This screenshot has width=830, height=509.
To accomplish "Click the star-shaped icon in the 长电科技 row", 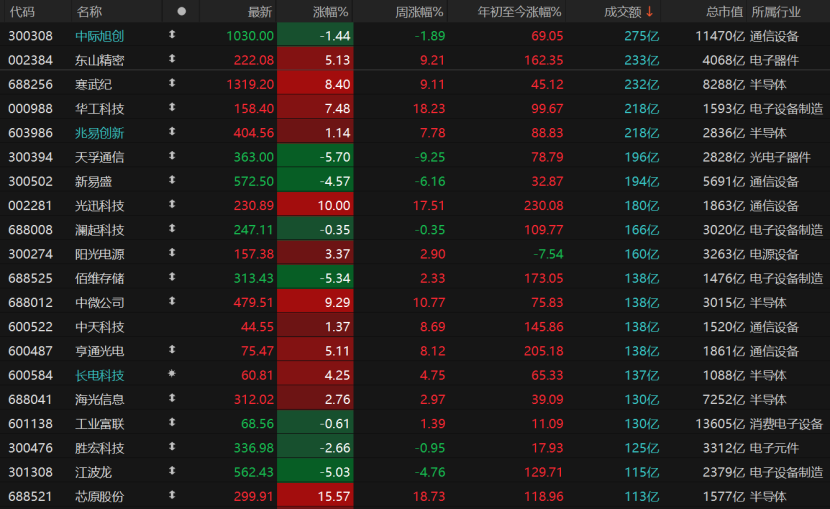I will (x=172, y=374).
